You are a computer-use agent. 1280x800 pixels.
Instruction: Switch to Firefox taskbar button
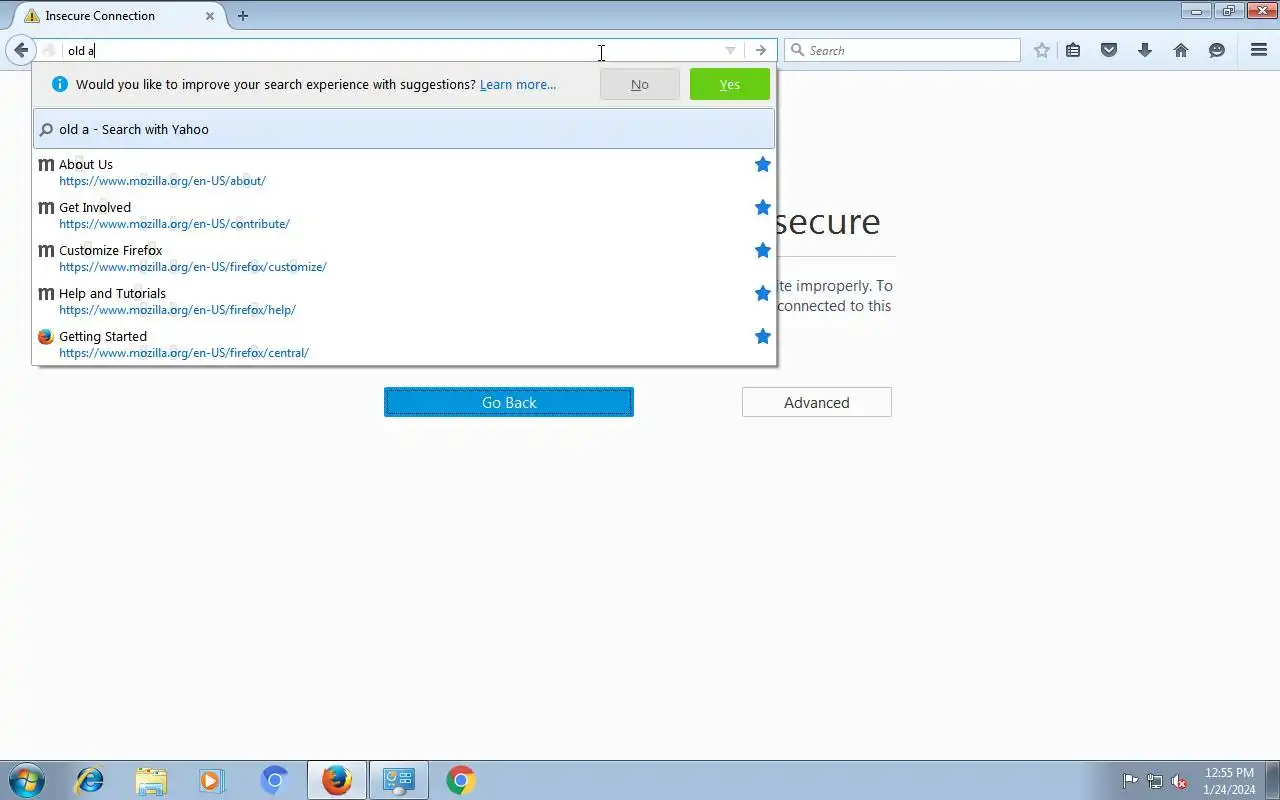[337, 780]
